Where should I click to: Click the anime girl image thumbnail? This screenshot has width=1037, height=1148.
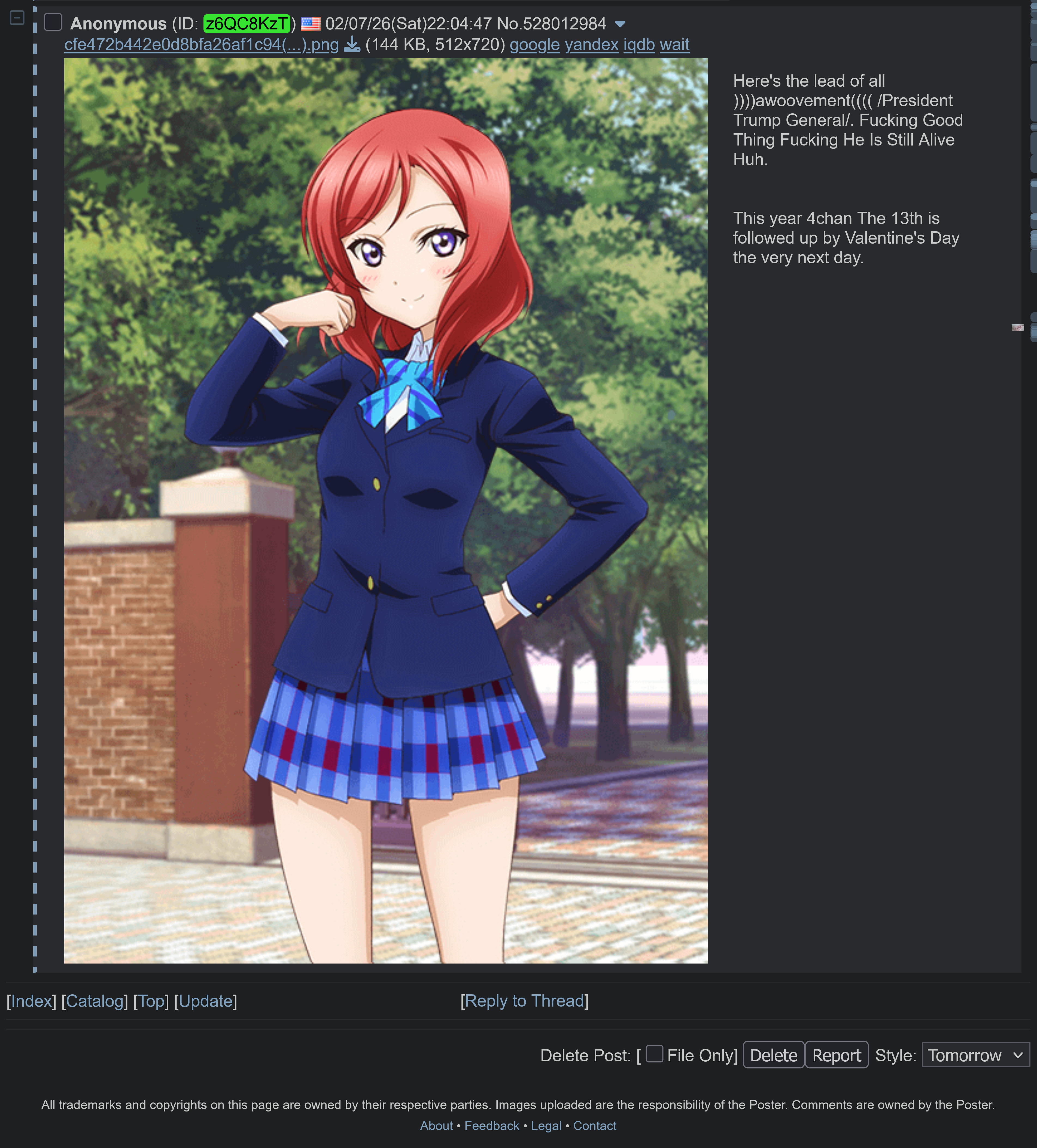tap(386, 510)
